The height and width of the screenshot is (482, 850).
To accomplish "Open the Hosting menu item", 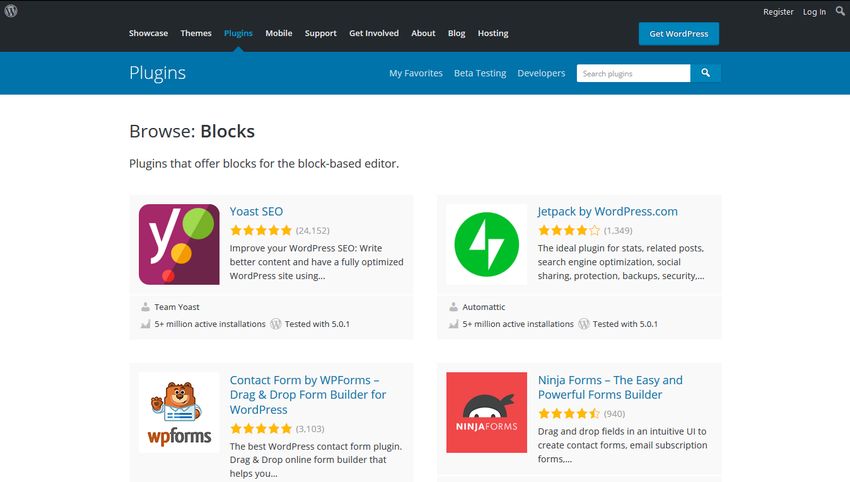I will [493, 33].
